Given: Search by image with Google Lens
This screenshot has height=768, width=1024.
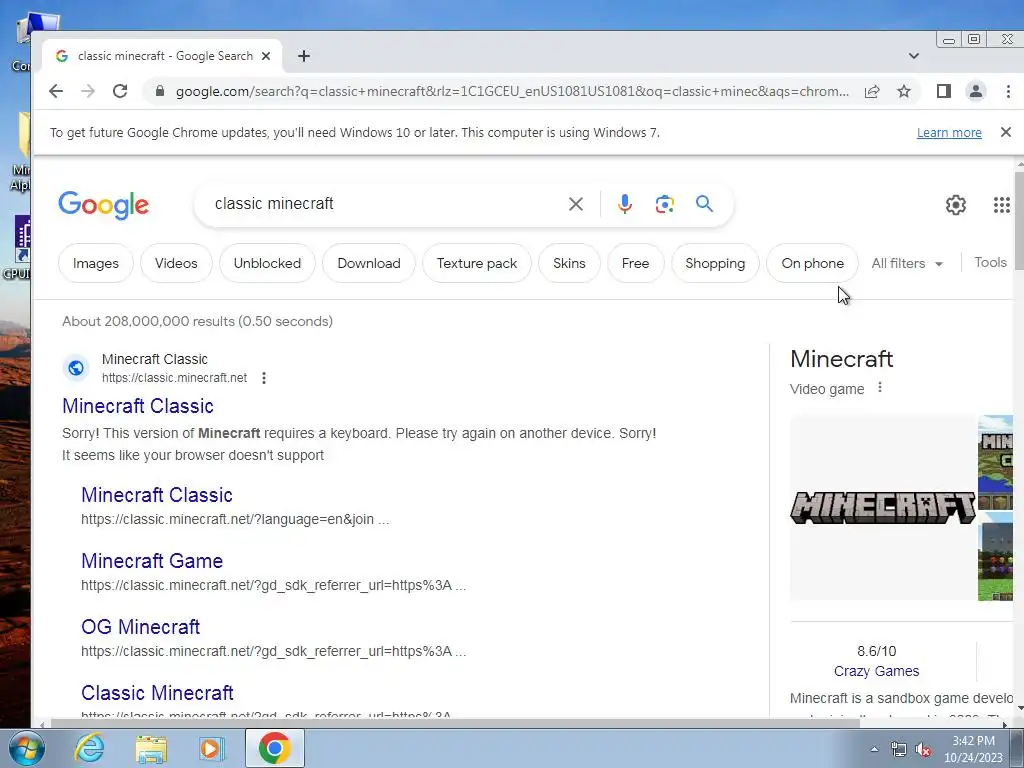Looking at the screenshot, I should click(x=664, y=204).
